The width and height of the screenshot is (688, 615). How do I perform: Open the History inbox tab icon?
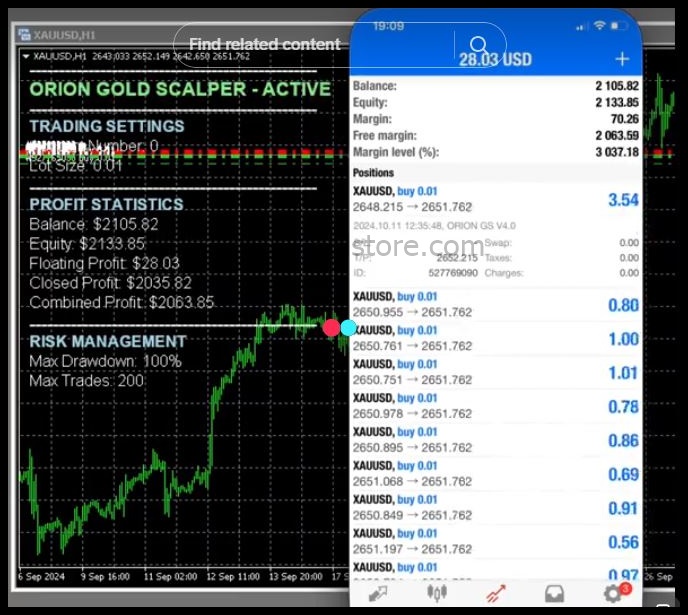pyautogui.click(x=554, y=594)
